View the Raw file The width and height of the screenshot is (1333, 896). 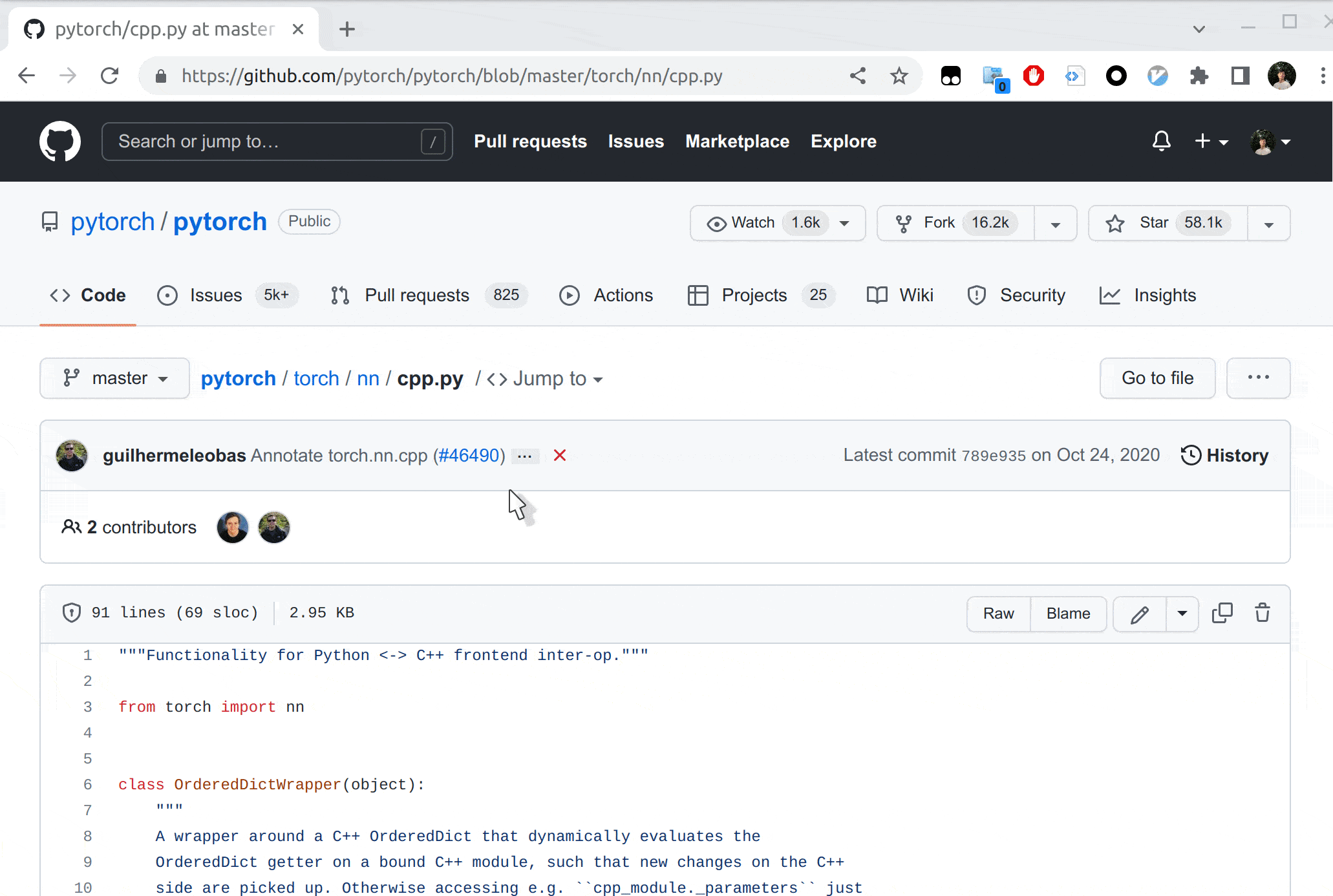pos(998,613)
